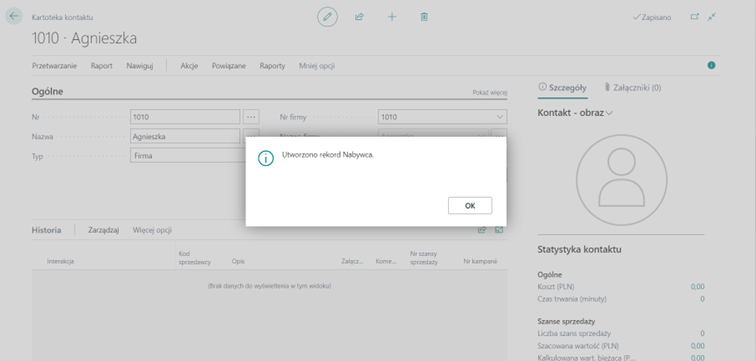The width and height of the screenshot is (756, 361).
Task: Delete the contact via trash icon
Action: (424, 17)
